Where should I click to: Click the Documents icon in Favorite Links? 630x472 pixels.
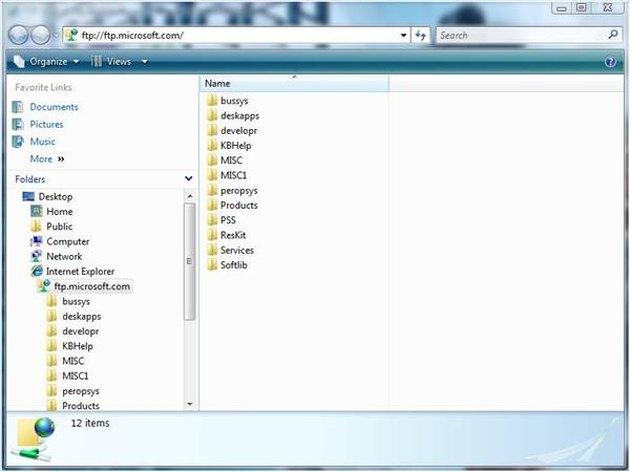18,107
